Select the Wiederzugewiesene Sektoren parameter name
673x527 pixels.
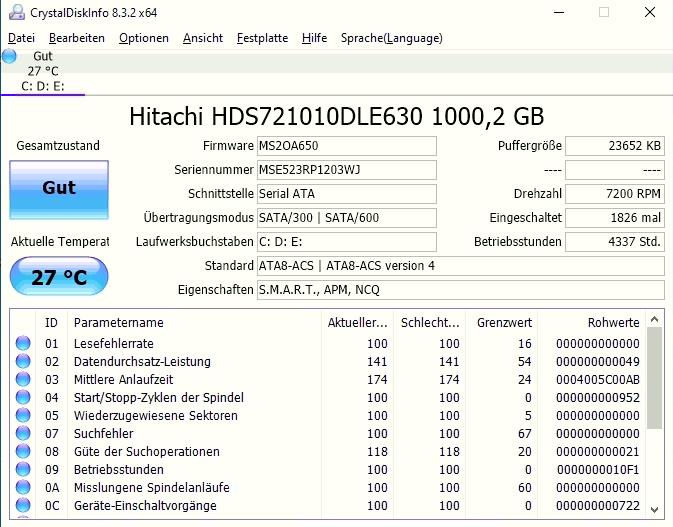(156, 416)
